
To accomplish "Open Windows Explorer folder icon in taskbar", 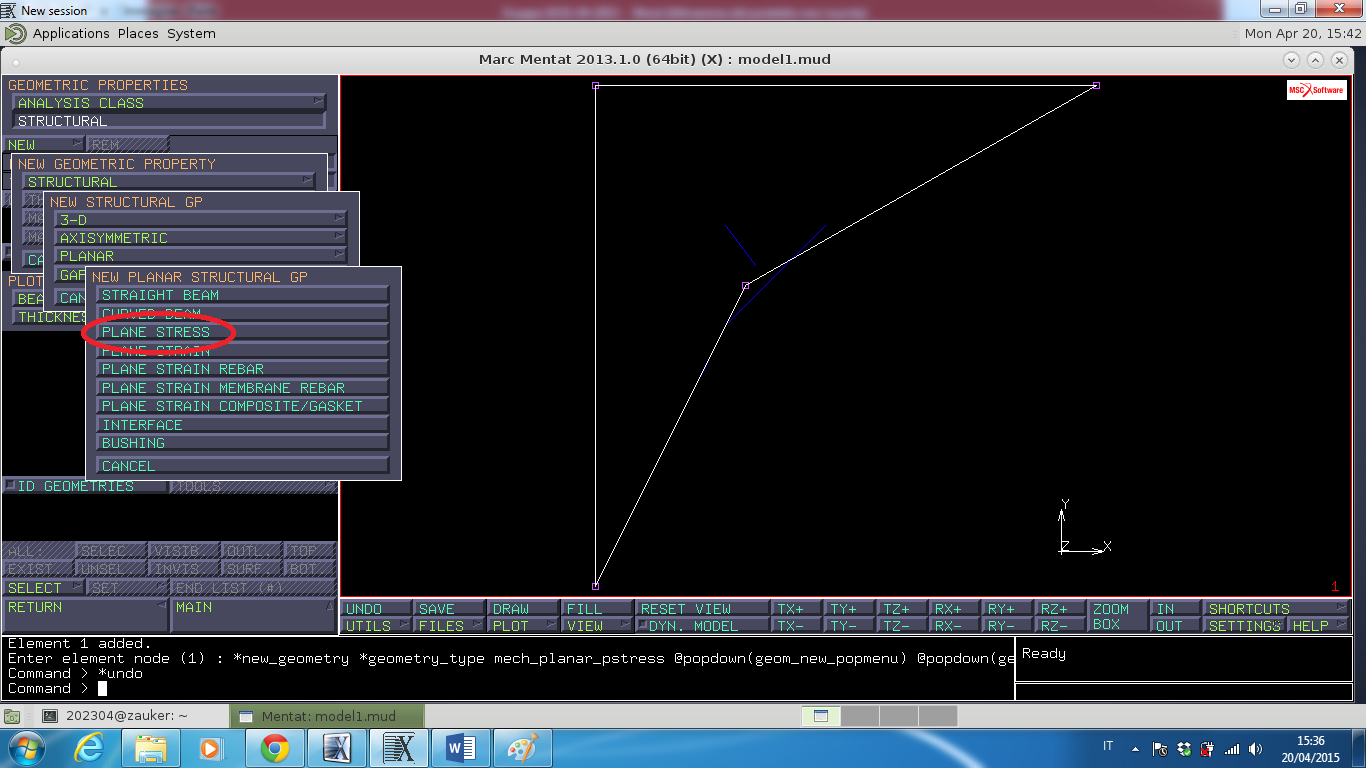I will point(151,748).
